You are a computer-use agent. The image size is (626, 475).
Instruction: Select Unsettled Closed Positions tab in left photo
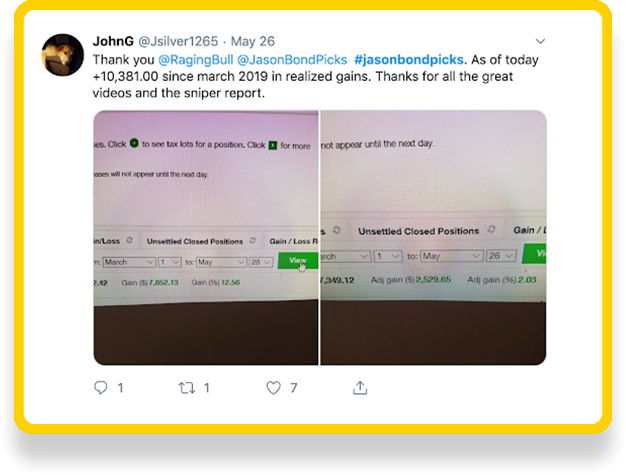point(195,241)
